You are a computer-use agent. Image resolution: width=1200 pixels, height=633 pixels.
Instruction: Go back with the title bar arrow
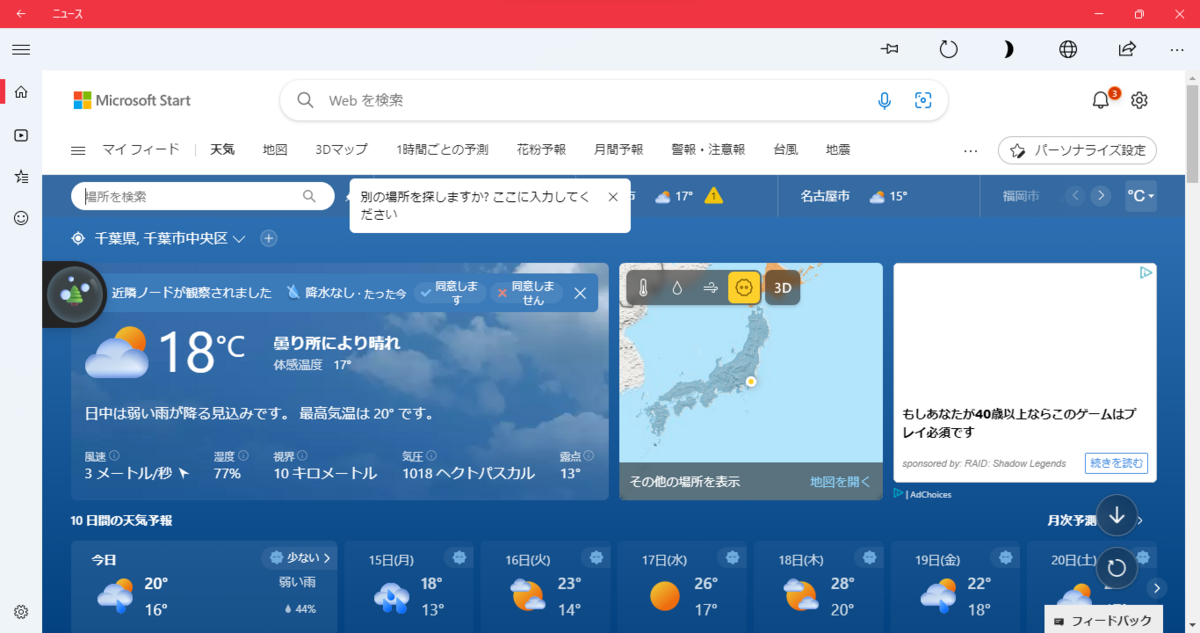pyautogui.click(x=21, y=14)
